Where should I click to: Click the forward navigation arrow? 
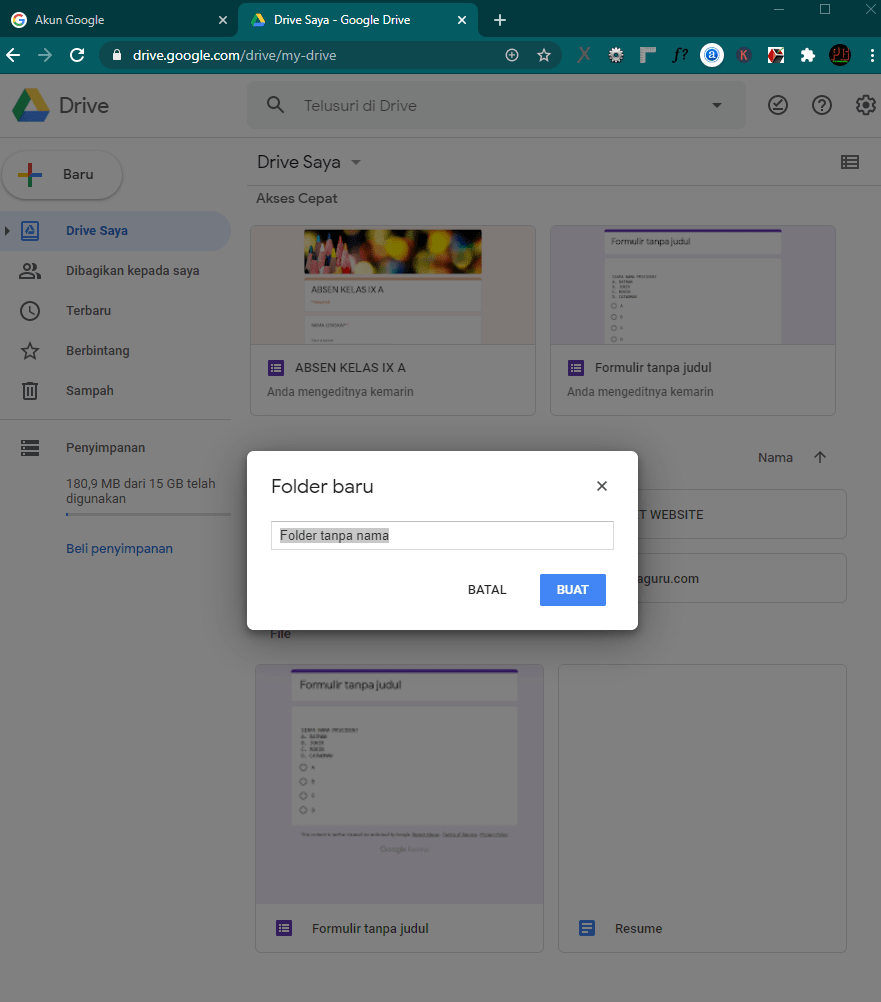click(x=45, y=56)
